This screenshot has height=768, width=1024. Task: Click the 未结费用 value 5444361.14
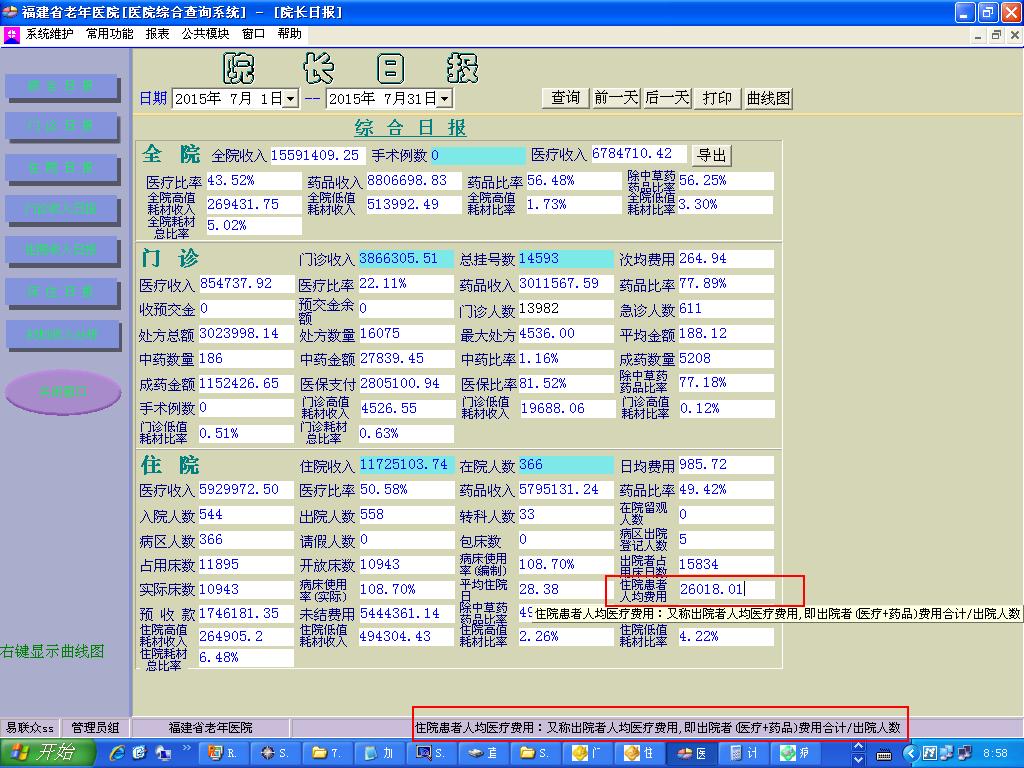tap(406, 614)
